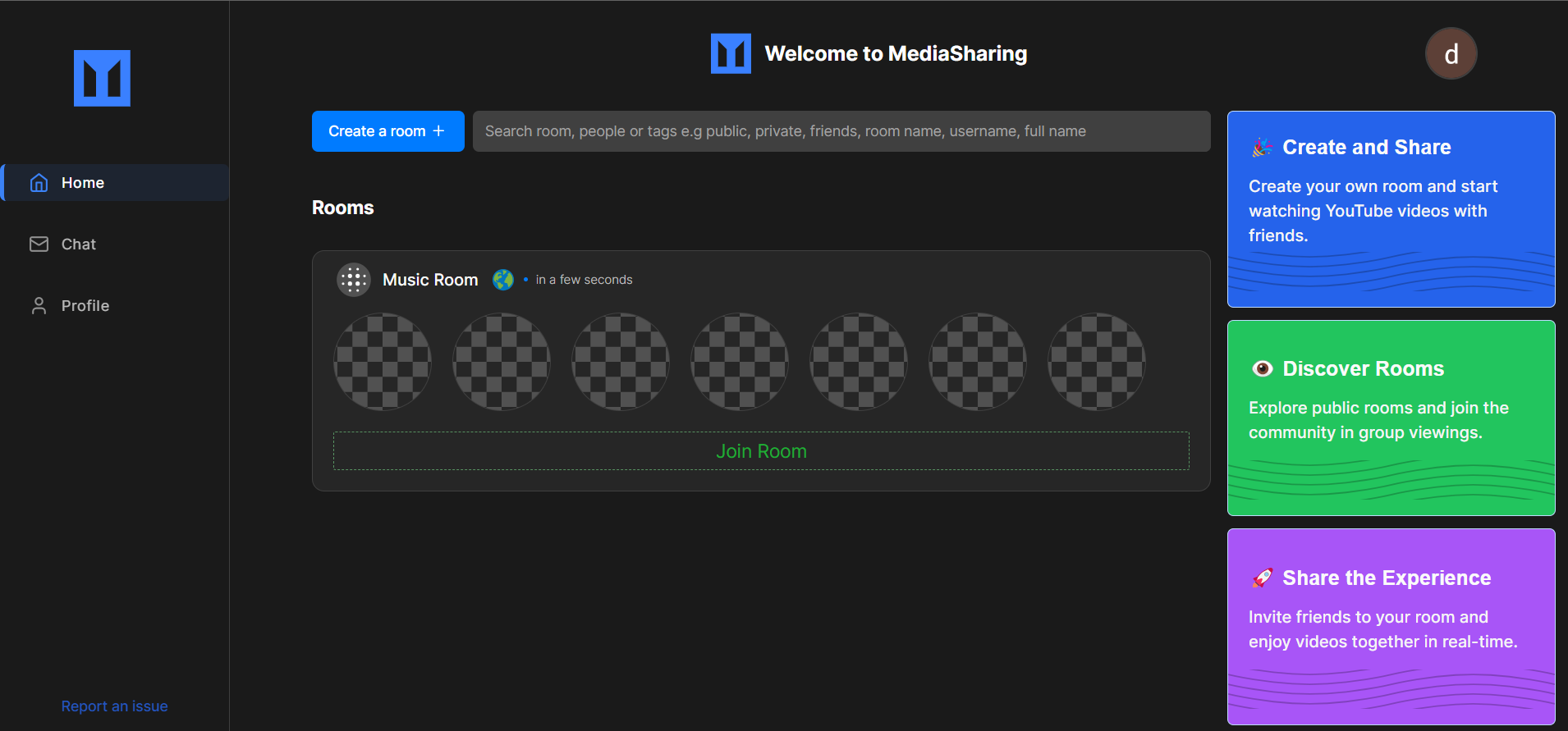This screenshot has height=731, width=1568.
Task: Click the 'Create and Share' card heading
Action: click(1367, 148)
